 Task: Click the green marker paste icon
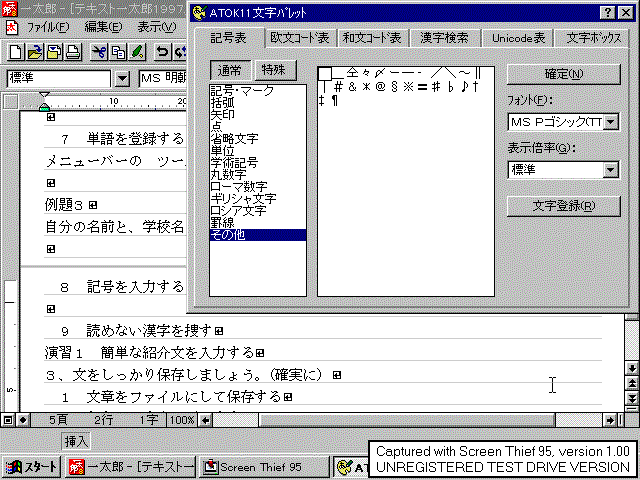click(138, 52)
